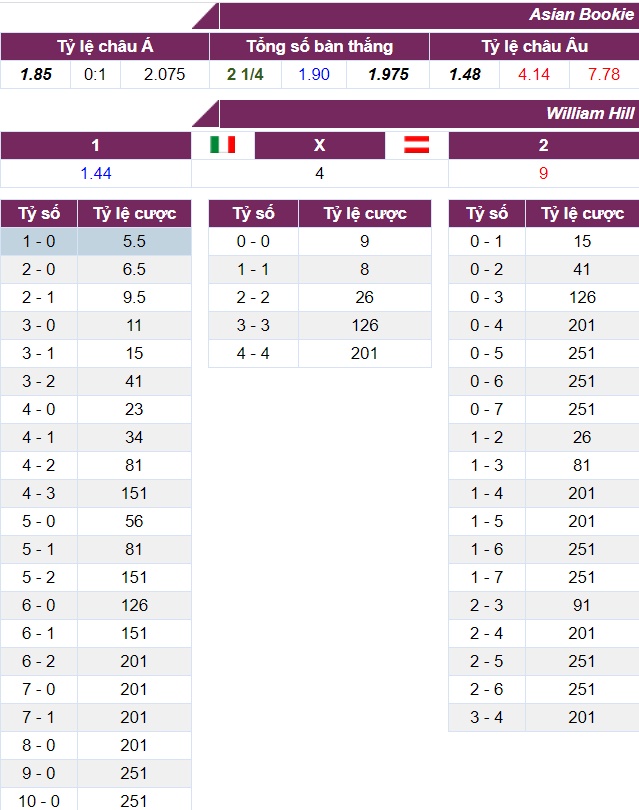The width and height of the screenshot is (639, 810).
Task: Select the 0 - 0 draw score cell
Action: (x=253, y=241)
